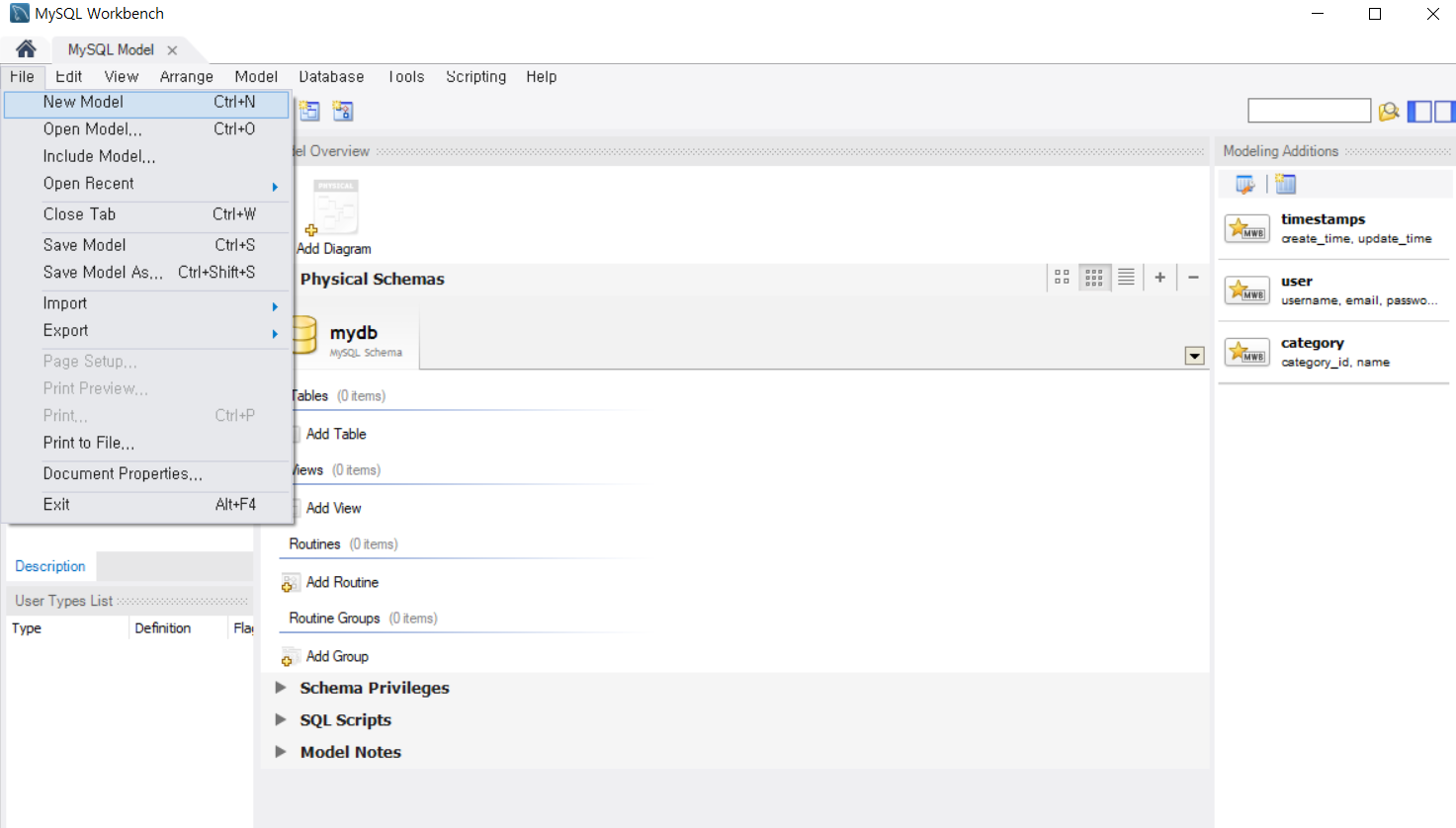Add a new schema with plus button
The height and width of the screenshot is (828, 1456).
click(1160, 278)
